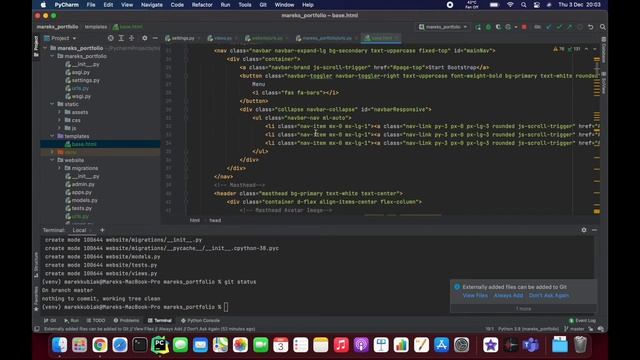Click the master branch widget
This screenshot has height=360, width=640.
click(x=574, y=329)
